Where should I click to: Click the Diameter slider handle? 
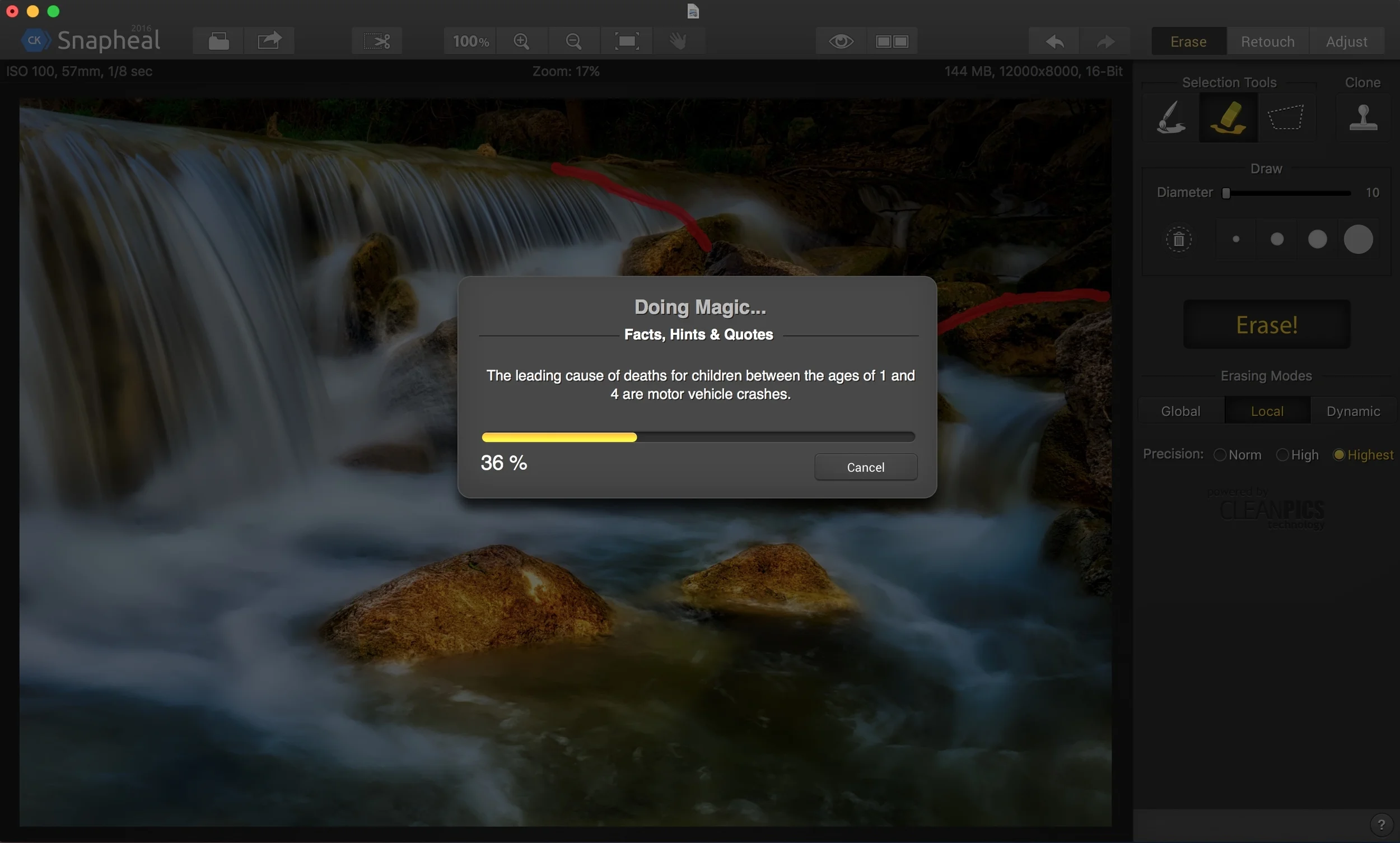pos(1226,193)
